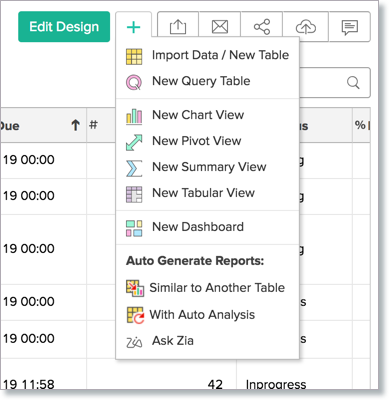
Task: Click the % column header
Action: tap(362, 125)
